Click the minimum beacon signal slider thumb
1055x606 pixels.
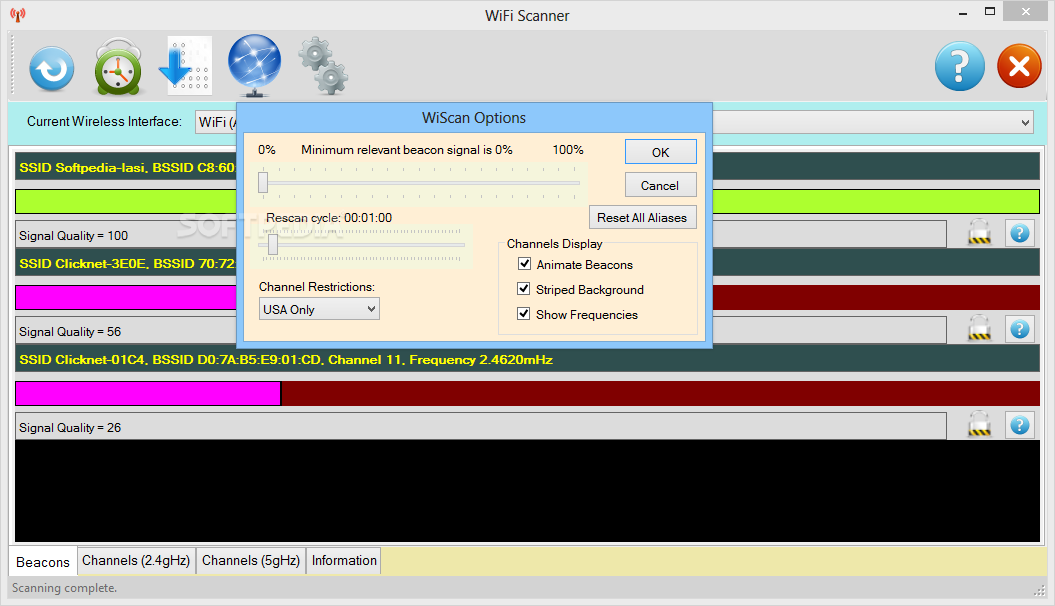click(263, 182)
